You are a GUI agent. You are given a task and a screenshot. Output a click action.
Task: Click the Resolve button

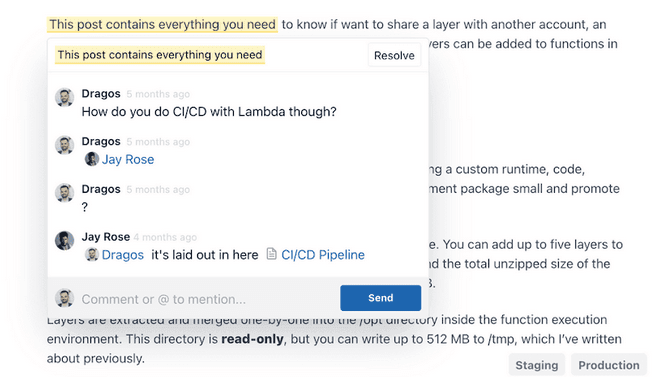click(394, 55)
